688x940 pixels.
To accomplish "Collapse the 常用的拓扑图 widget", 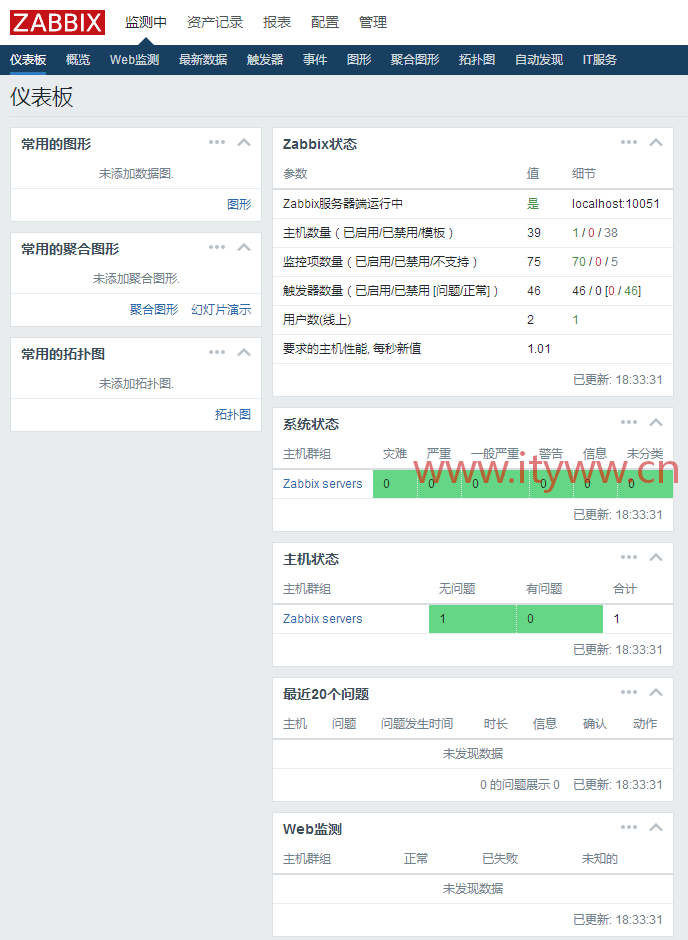I will 244,352.
